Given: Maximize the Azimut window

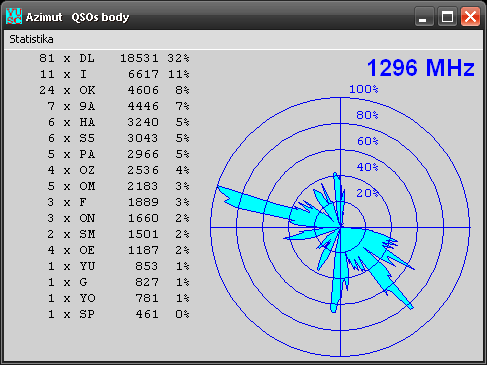Looking at the screenshot, I should click(447, 16).
